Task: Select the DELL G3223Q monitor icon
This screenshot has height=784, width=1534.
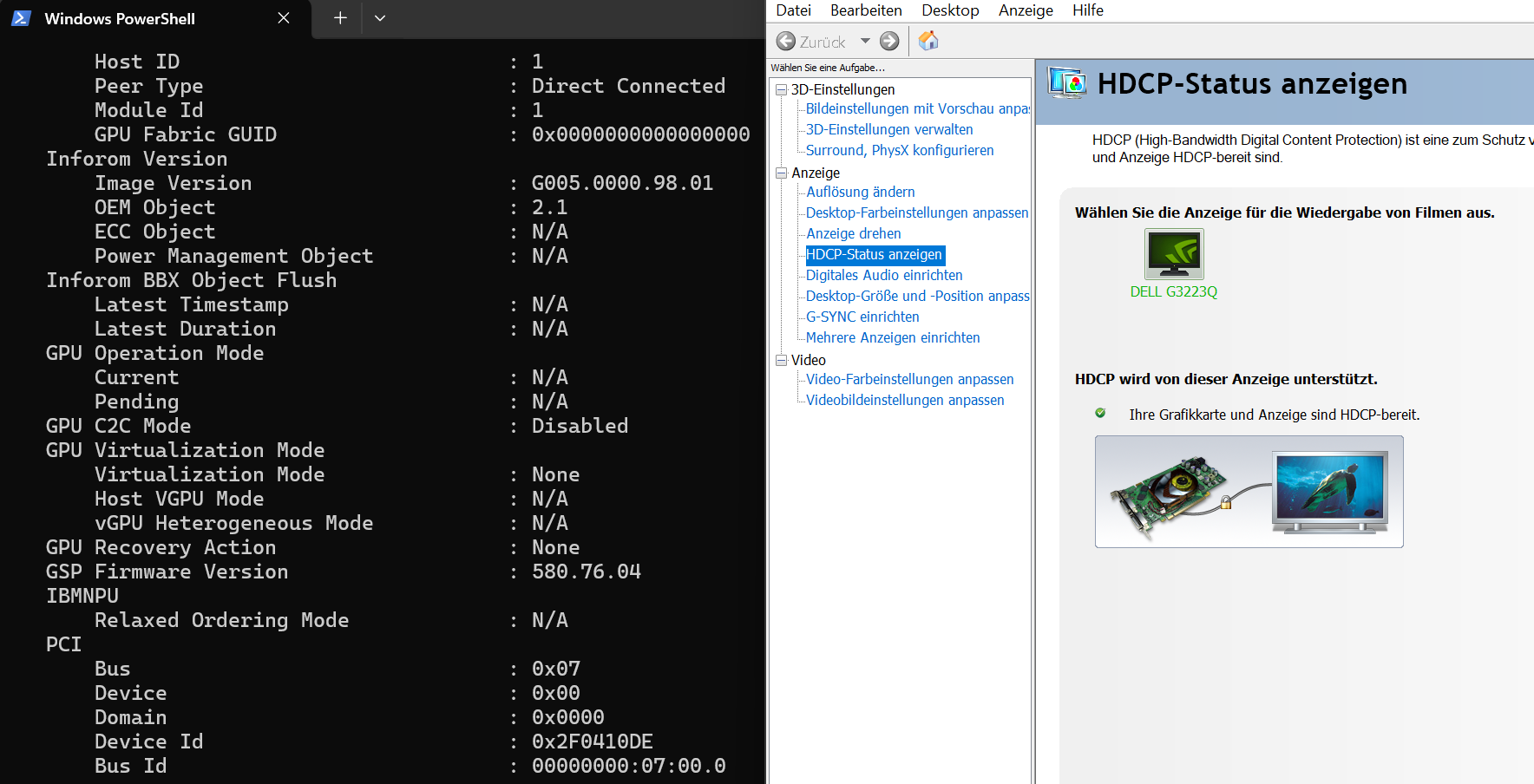Action: [x=1174, y=254]
